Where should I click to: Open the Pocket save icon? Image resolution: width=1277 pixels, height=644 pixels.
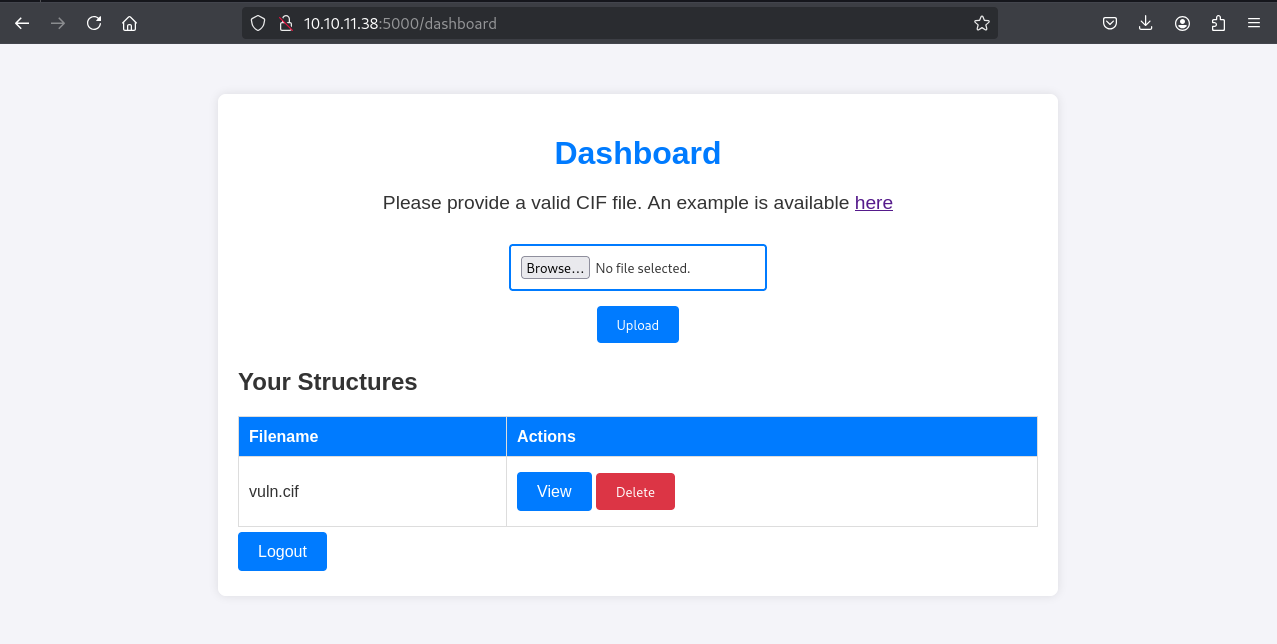[1110, 23]
